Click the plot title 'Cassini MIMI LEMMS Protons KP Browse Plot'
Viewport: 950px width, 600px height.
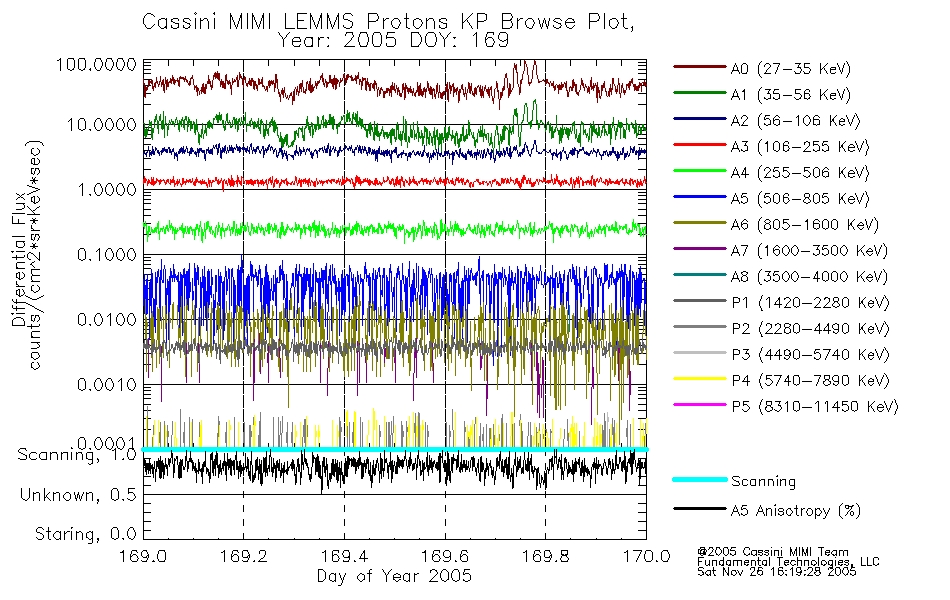coord(388,22)
